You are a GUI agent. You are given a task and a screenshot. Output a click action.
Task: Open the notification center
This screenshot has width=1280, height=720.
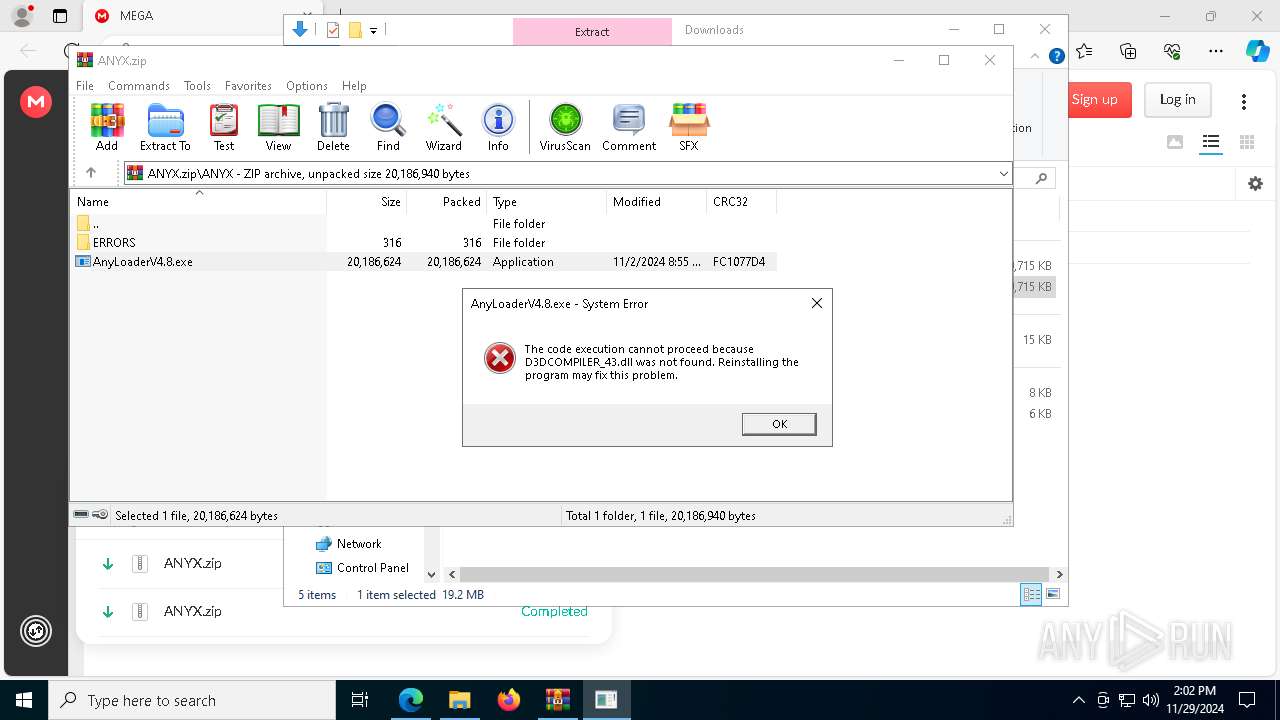point(1247,700)
